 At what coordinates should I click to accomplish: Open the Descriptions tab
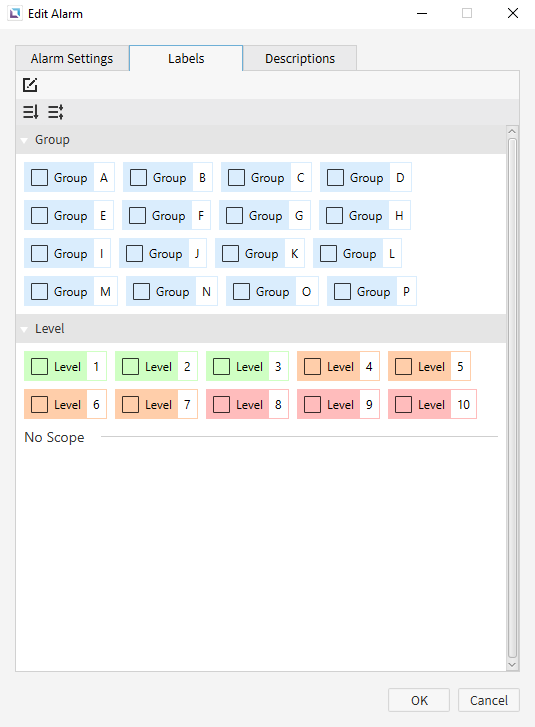pos(300,58)
